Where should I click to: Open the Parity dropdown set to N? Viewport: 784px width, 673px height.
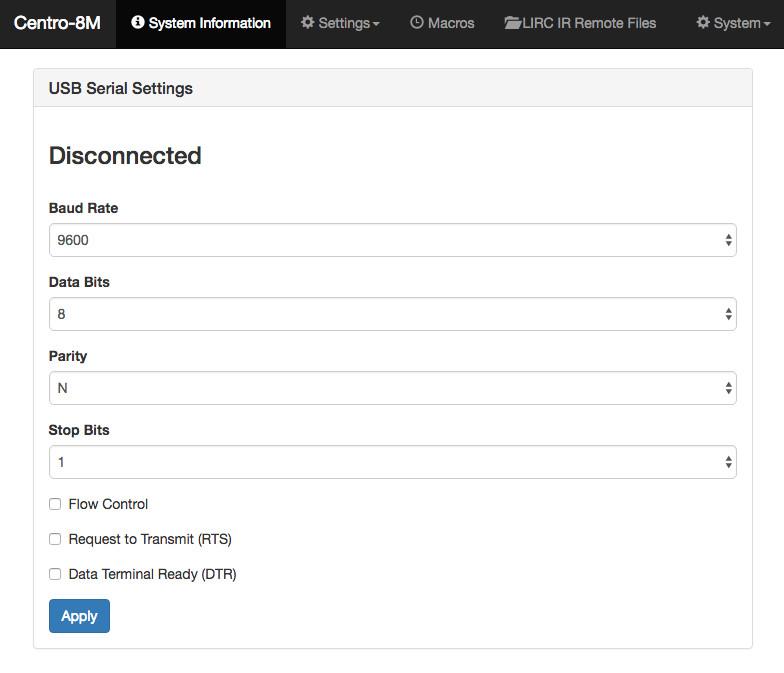(x=392, y=388)
